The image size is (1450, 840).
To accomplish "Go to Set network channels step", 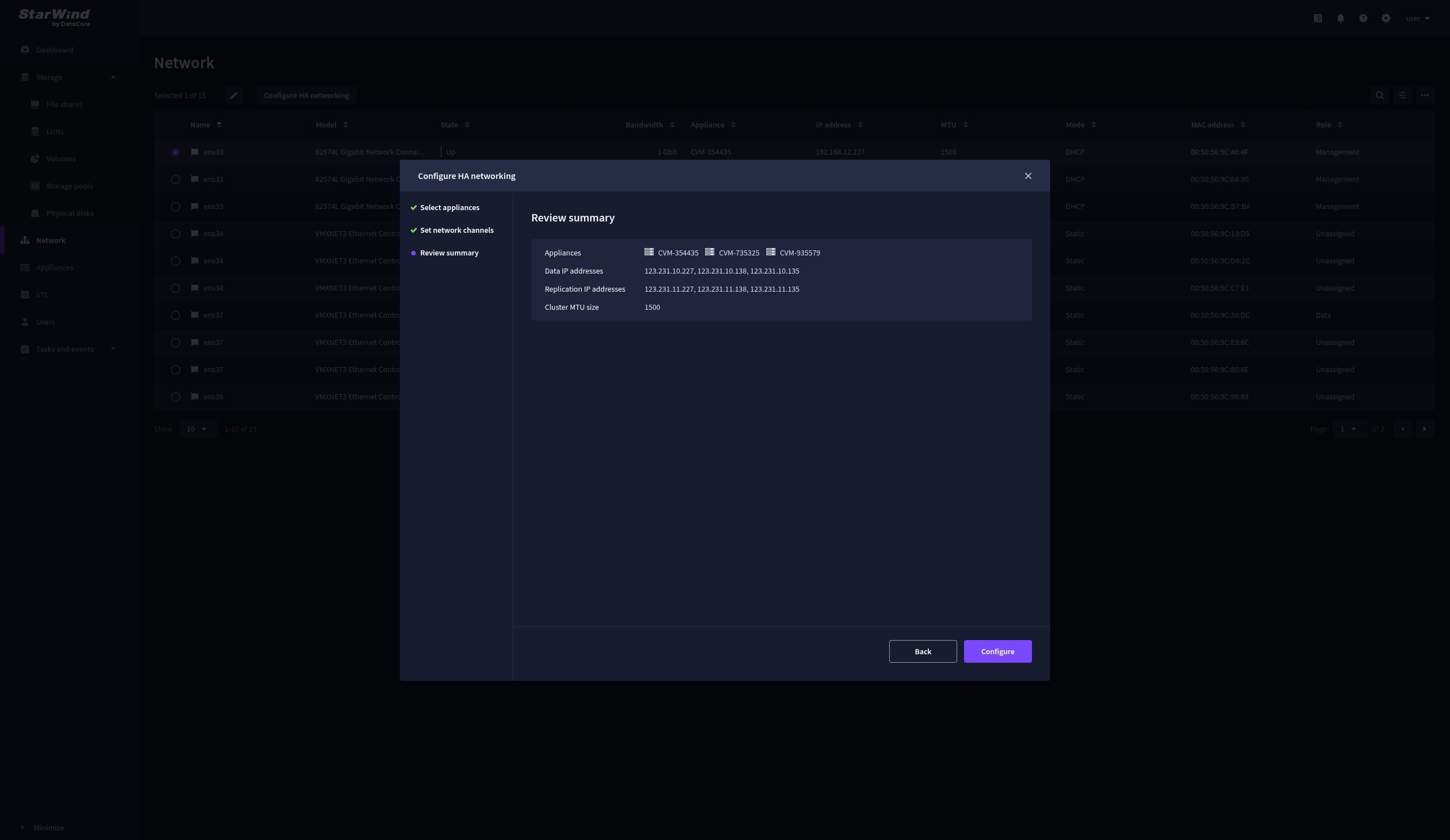I will coord(457,230).
